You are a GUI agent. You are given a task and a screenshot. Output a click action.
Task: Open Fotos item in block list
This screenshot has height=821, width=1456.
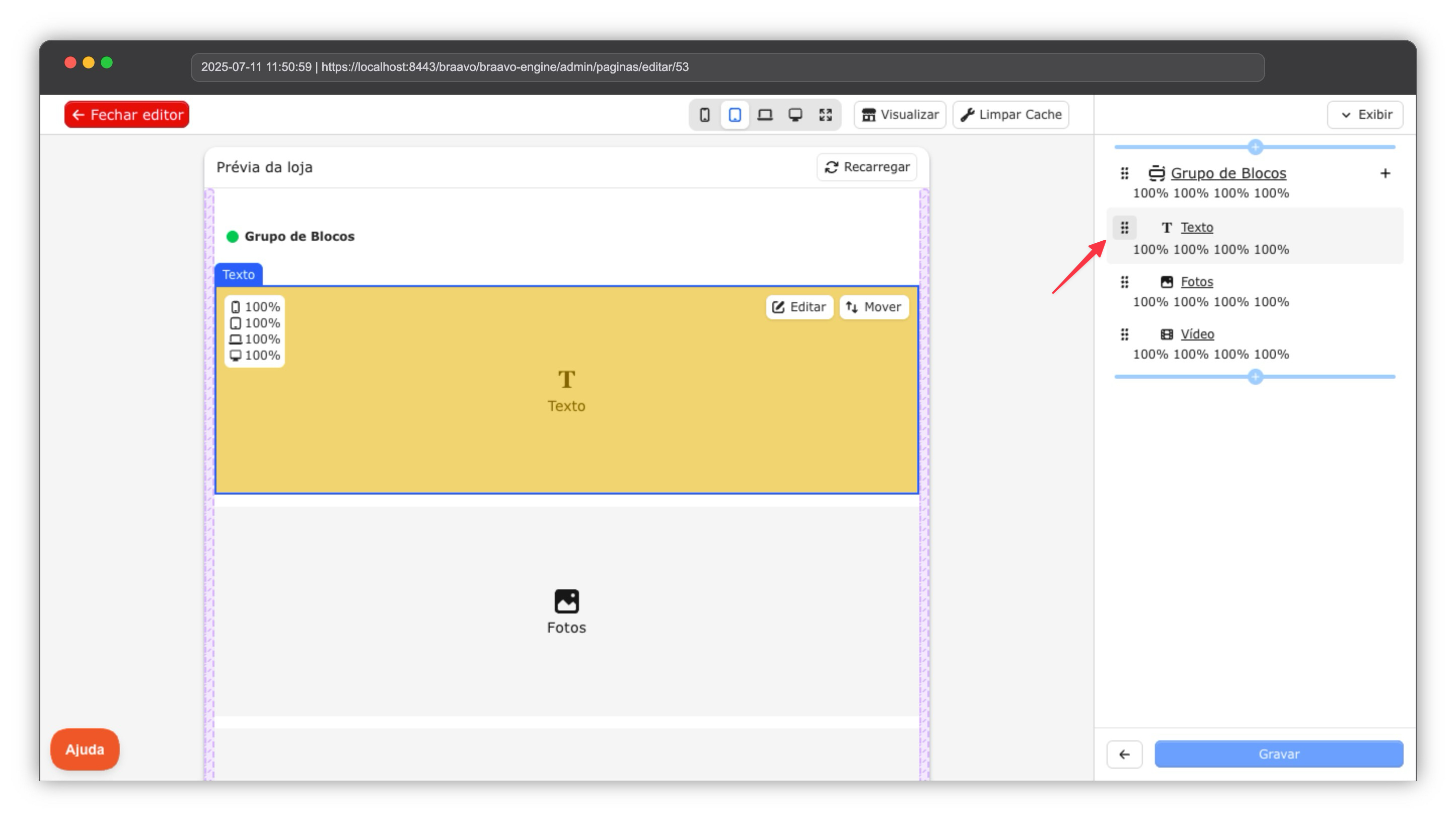coord(1196,282)
